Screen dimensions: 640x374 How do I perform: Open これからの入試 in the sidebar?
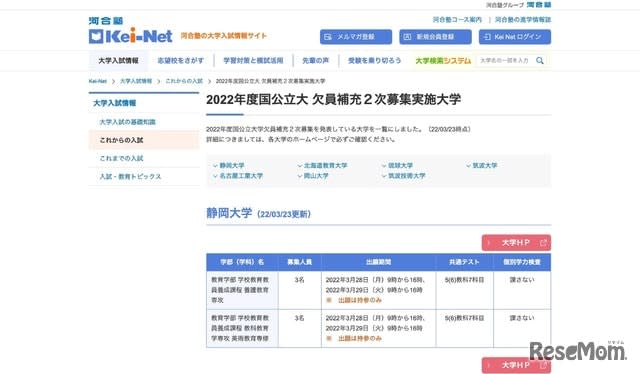[x=144, y=140]
